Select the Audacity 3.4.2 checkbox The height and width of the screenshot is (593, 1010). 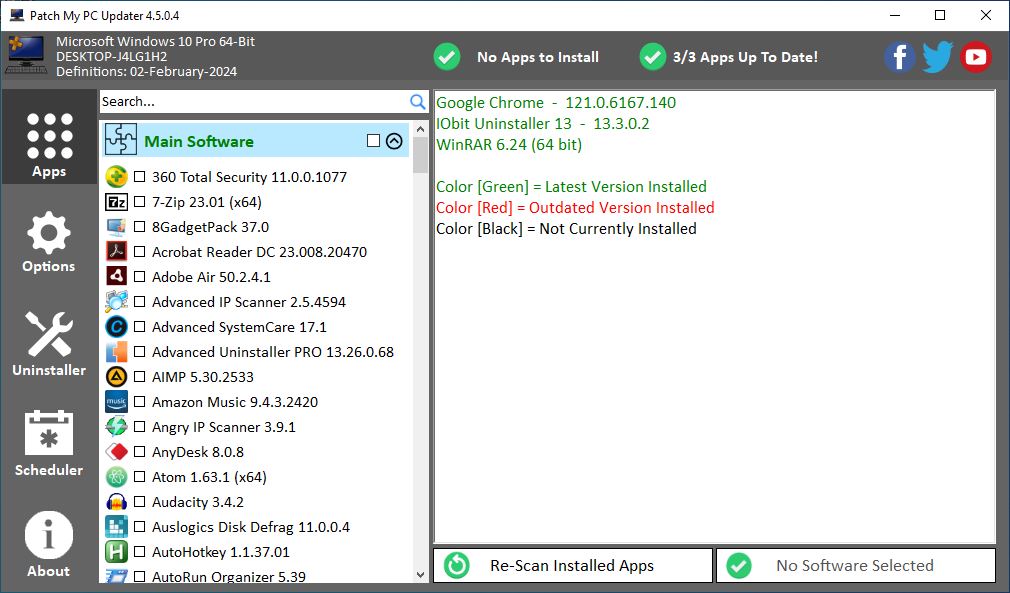[139, 502]
